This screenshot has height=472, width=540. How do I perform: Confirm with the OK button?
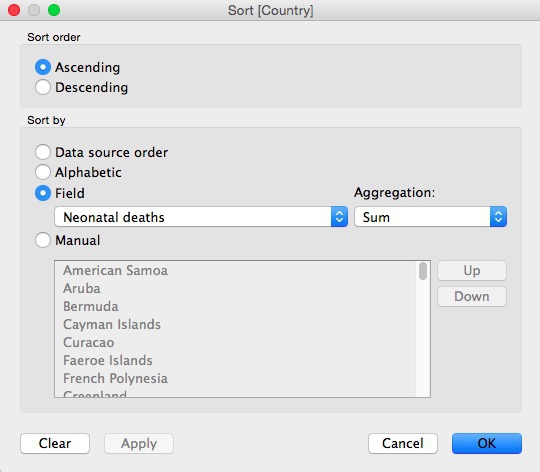[x=487, y=443]
